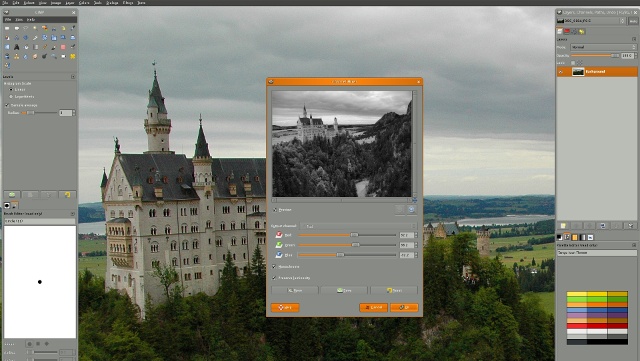The width and height of the screenshot is (640, 361).
Task: Open the Help menu in toolbox window
Action: (31, 20)
